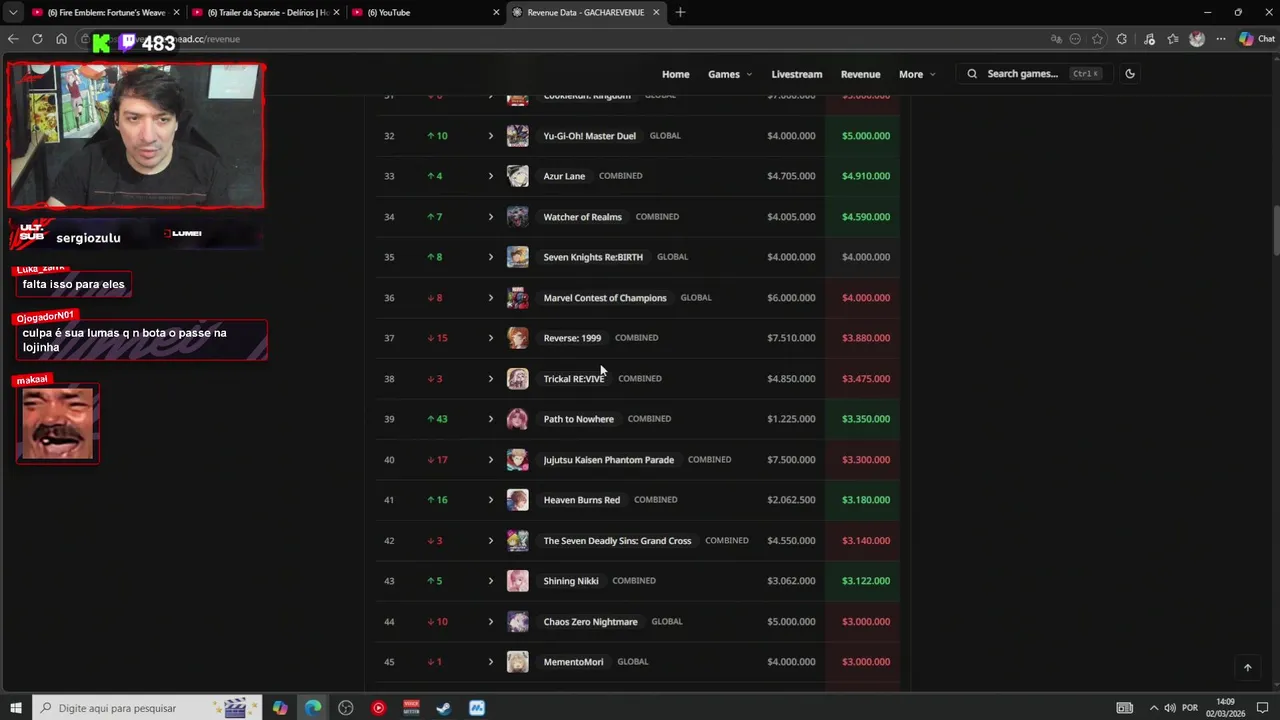The image size is (1280, 720).
Task: Refresh the page in the browser
Action: click(37, 39)
